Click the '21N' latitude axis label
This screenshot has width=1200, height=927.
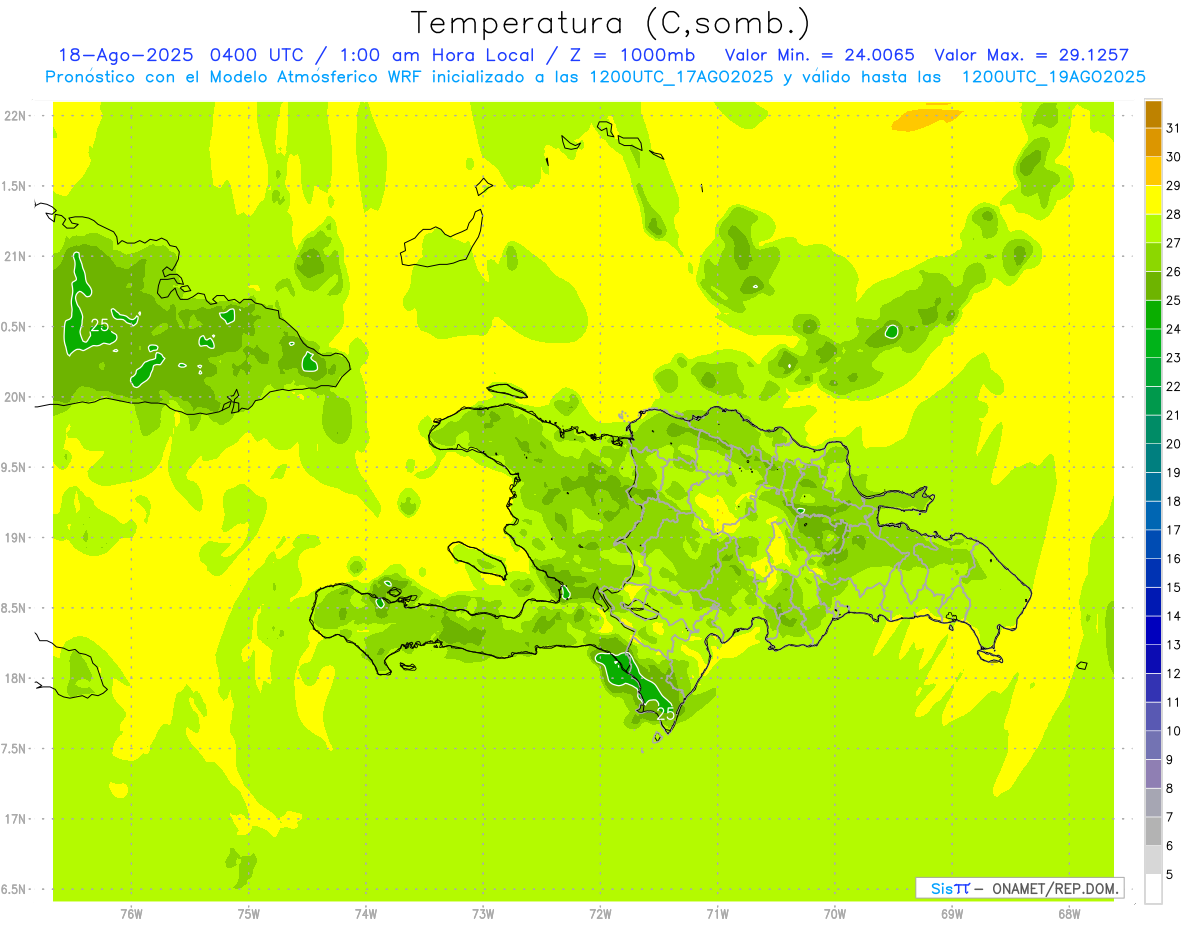tap(15, 256)
